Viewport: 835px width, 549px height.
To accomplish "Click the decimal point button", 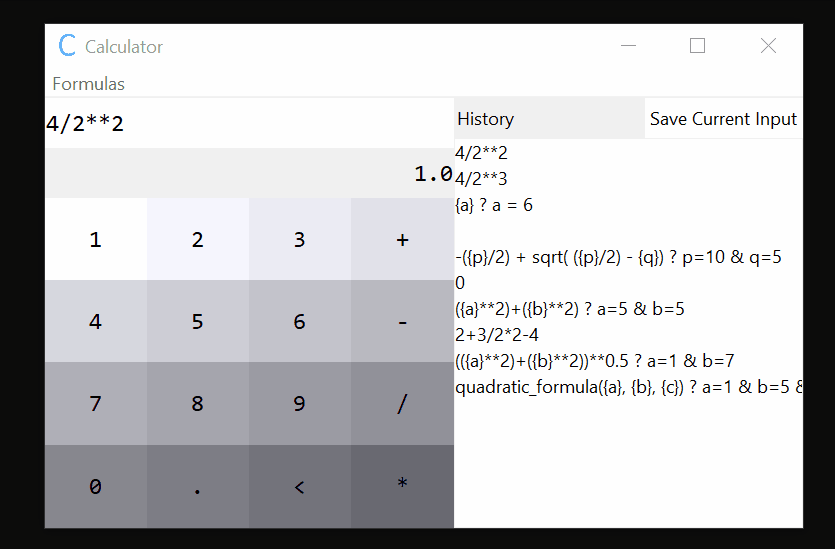I will (198, 486).
